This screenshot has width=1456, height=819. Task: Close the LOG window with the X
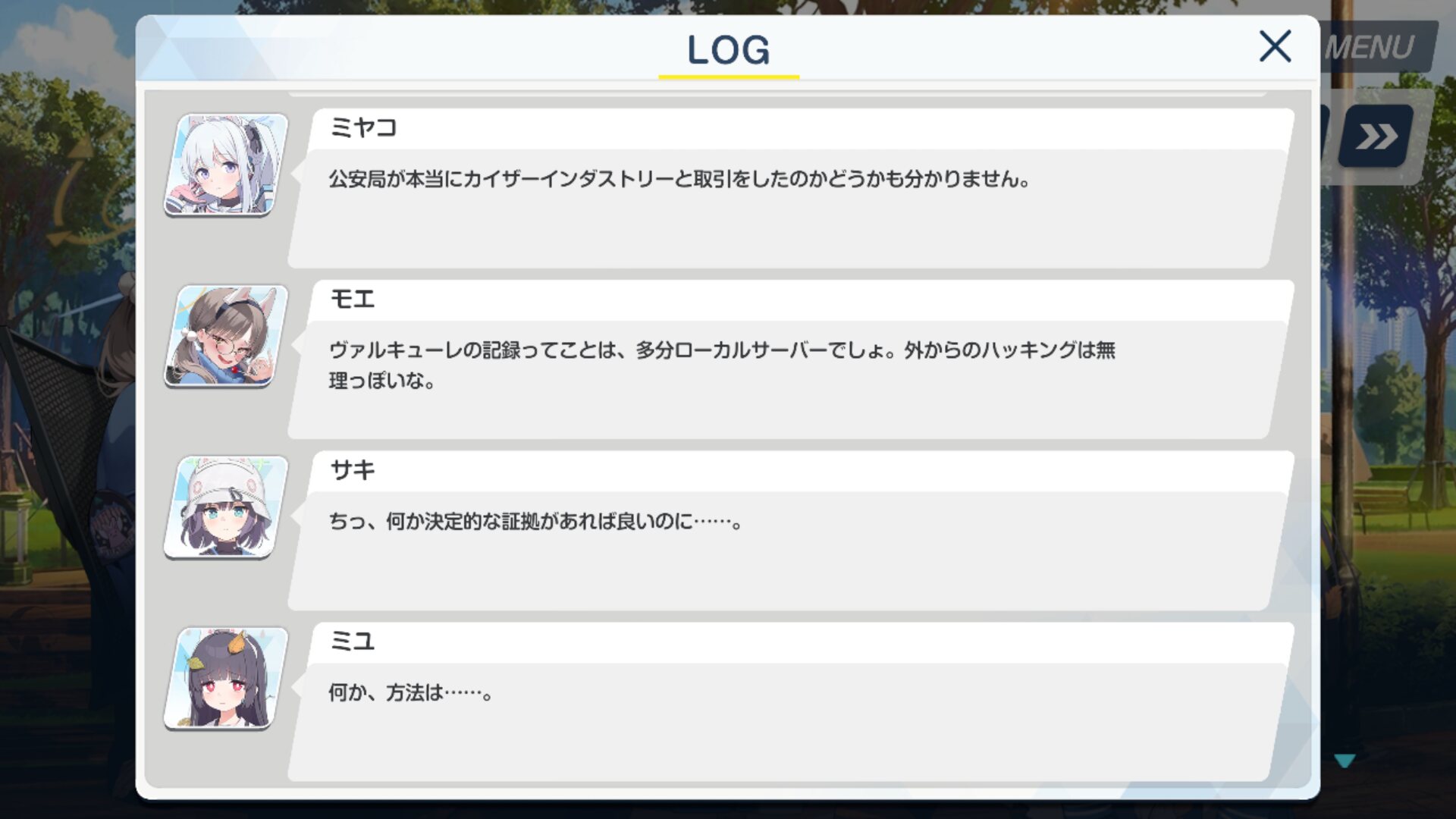[x=1275, y=46]
